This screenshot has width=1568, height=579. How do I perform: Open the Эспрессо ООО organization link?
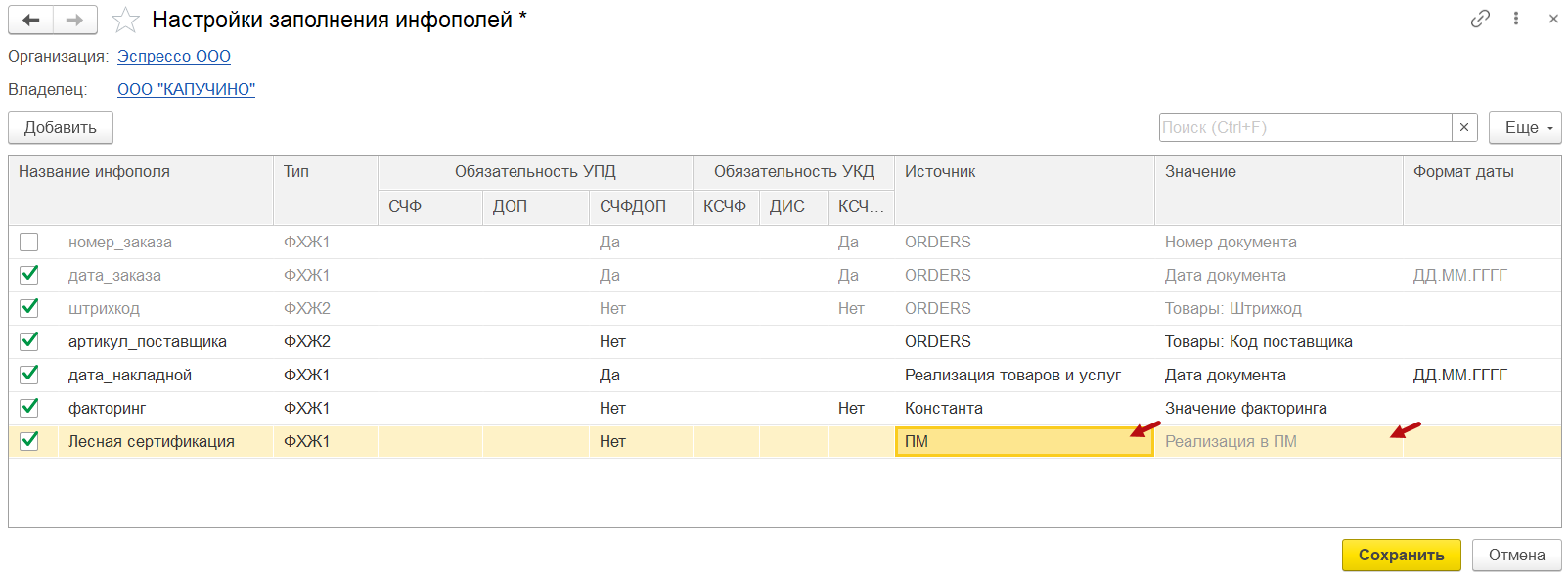click(x=174, y=56)
